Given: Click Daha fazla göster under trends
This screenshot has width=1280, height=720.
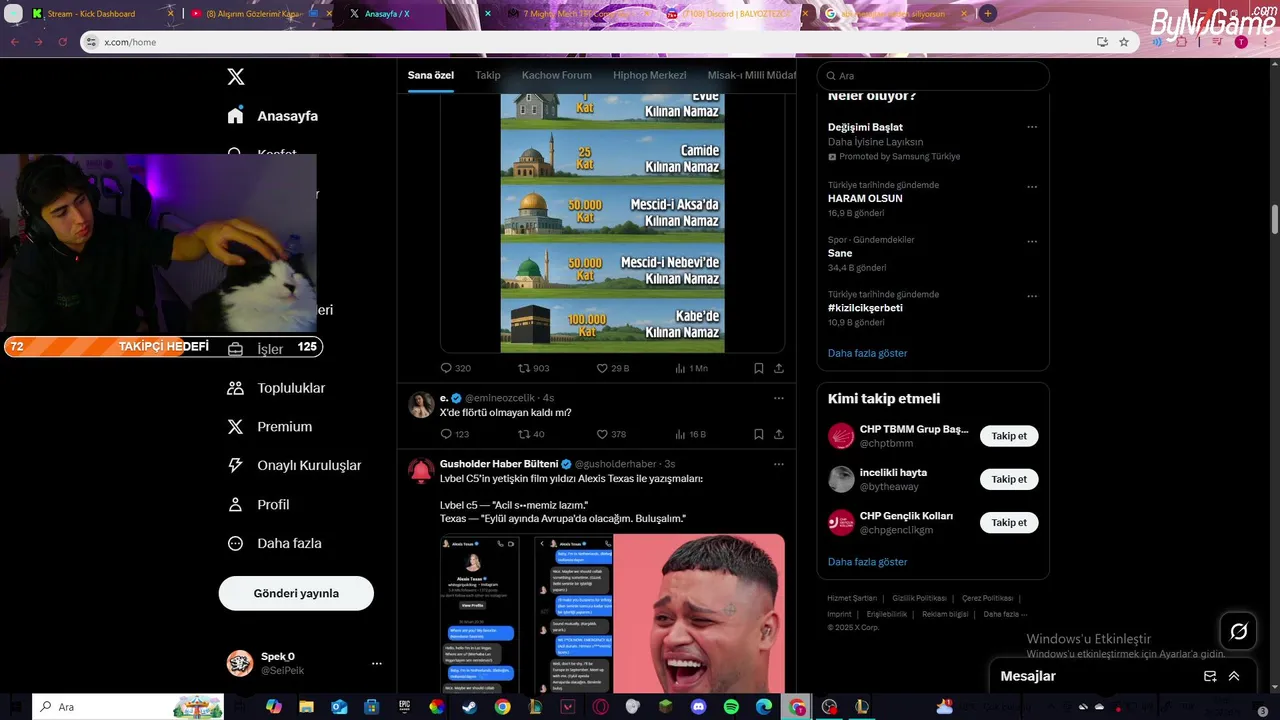Looking at the screenshot, I should (x=867, y=353).
